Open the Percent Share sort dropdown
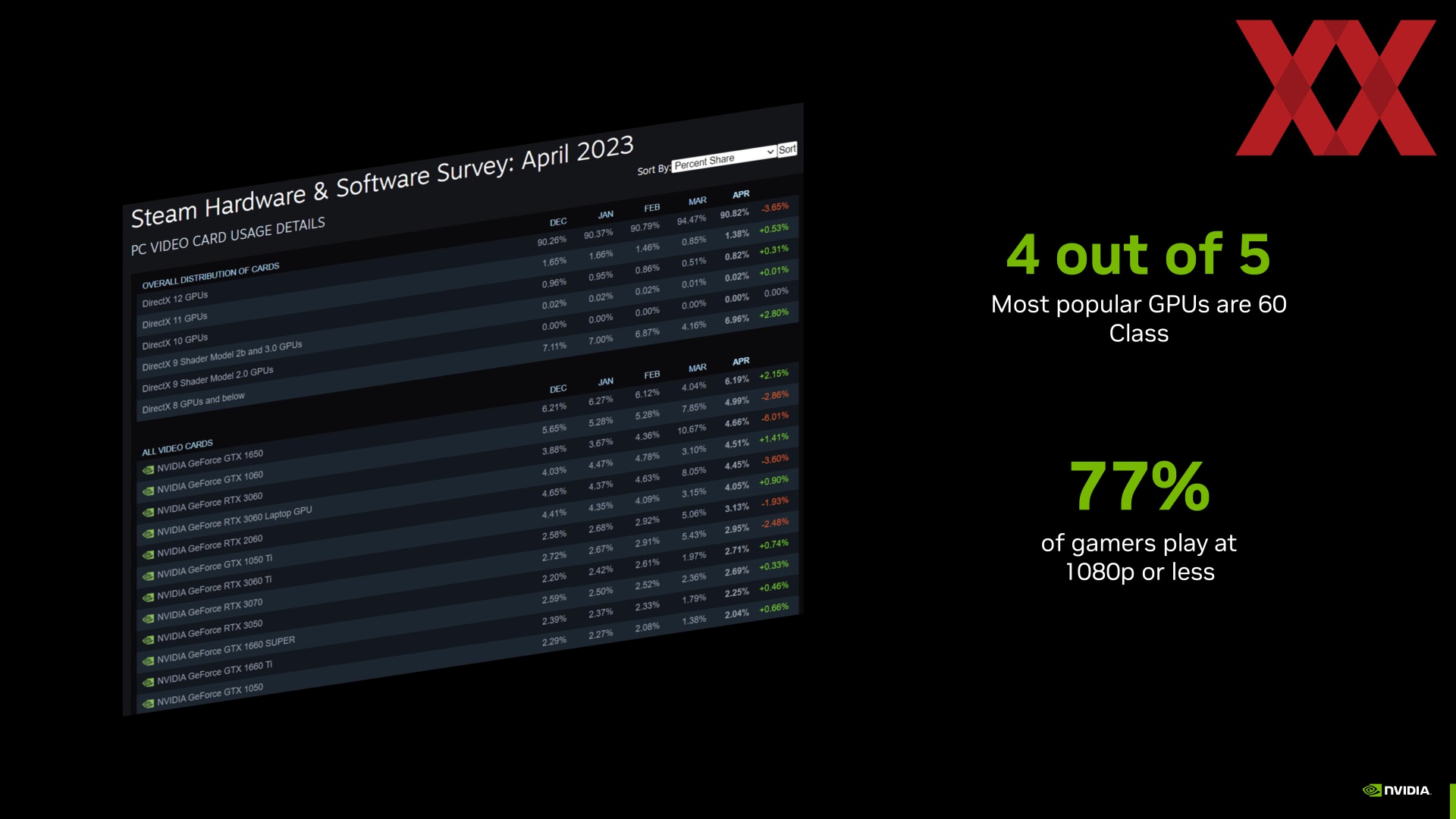This screenshot has width=1456, height=819. click(x=724, y=158)
